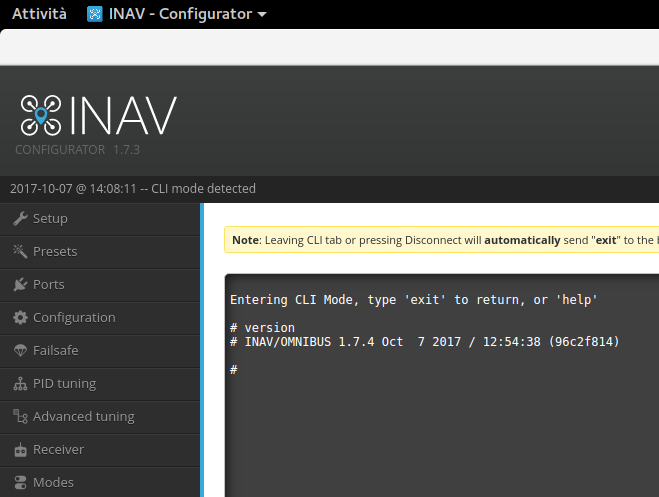The width and height of the screenshot is (659, 497).
Task: Expand the app menu dropdown arrow
Action: pyautogui.click(x=262, y=14)
